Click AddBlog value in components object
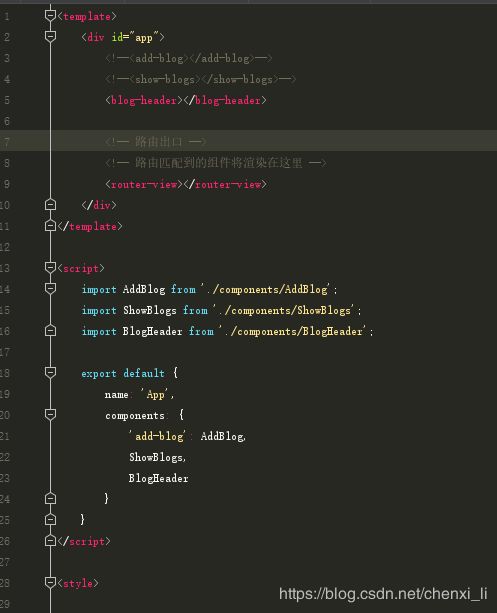The height and width of the screenshot is (613, 497). [x=222, y=436]
